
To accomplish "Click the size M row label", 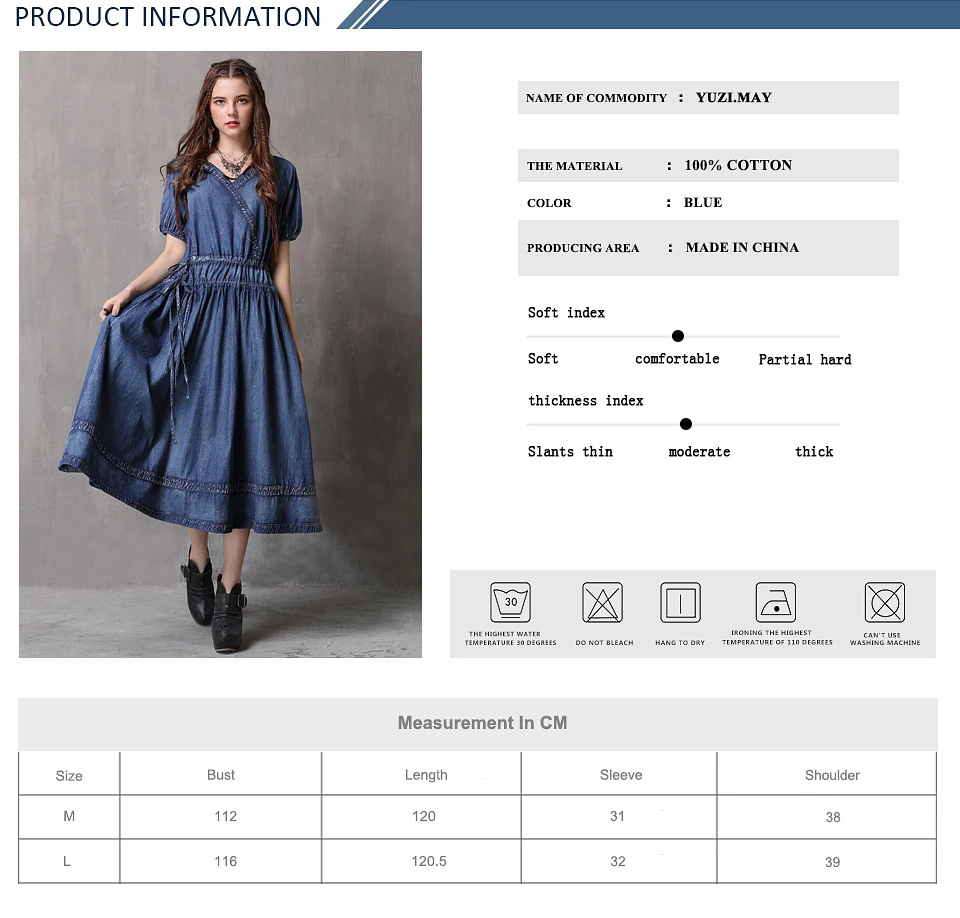I will click(69, 816).
